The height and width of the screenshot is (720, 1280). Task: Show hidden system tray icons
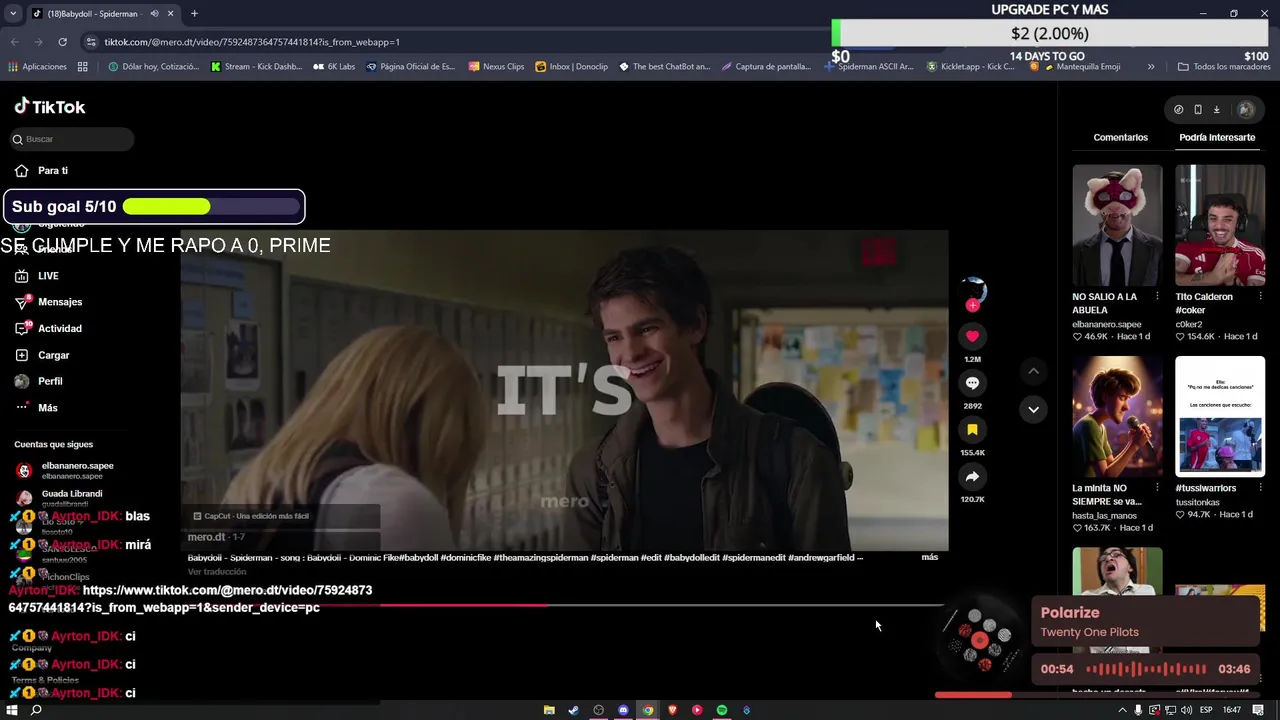[1122, 710]
